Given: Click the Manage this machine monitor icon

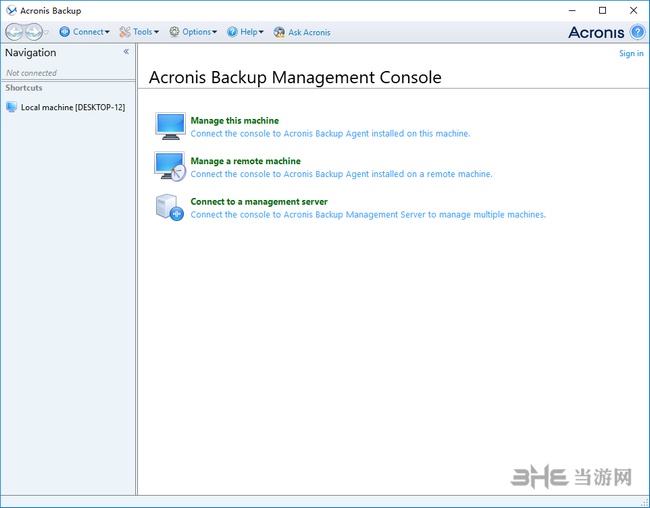Looking at the screenshot, I should pyautogui.click(x=170, y=126).
